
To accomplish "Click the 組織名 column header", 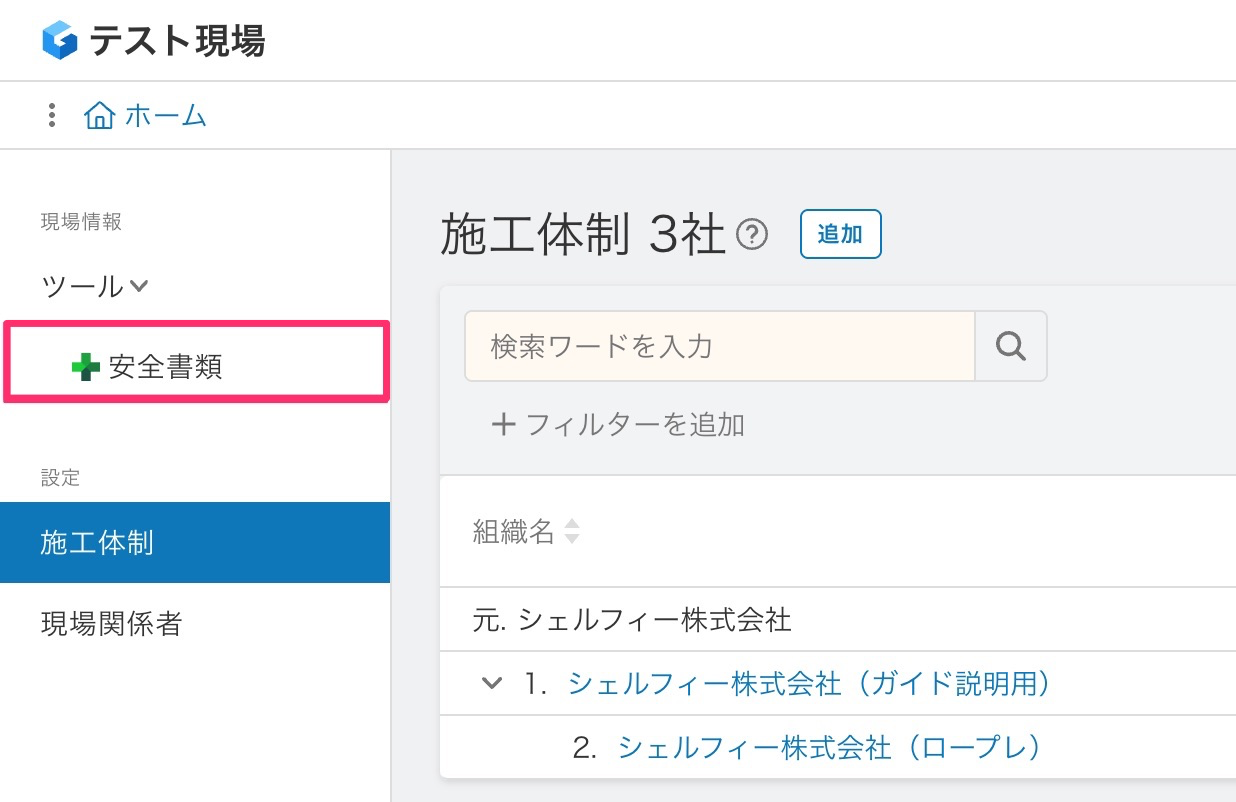I will 514,532.
